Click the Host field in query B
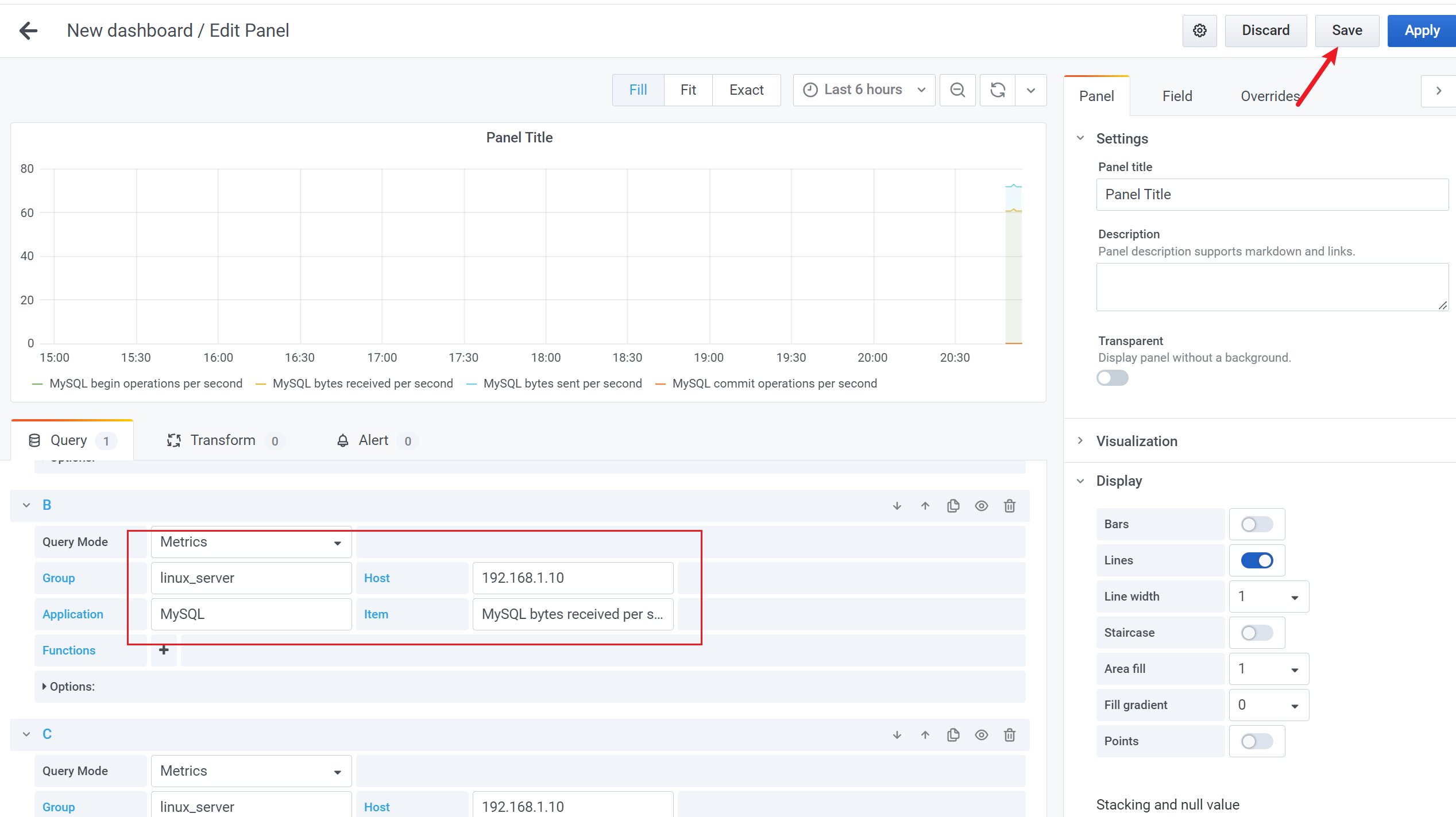The height and width of the screenshot is (817, 1456). (x=573, y=578)
